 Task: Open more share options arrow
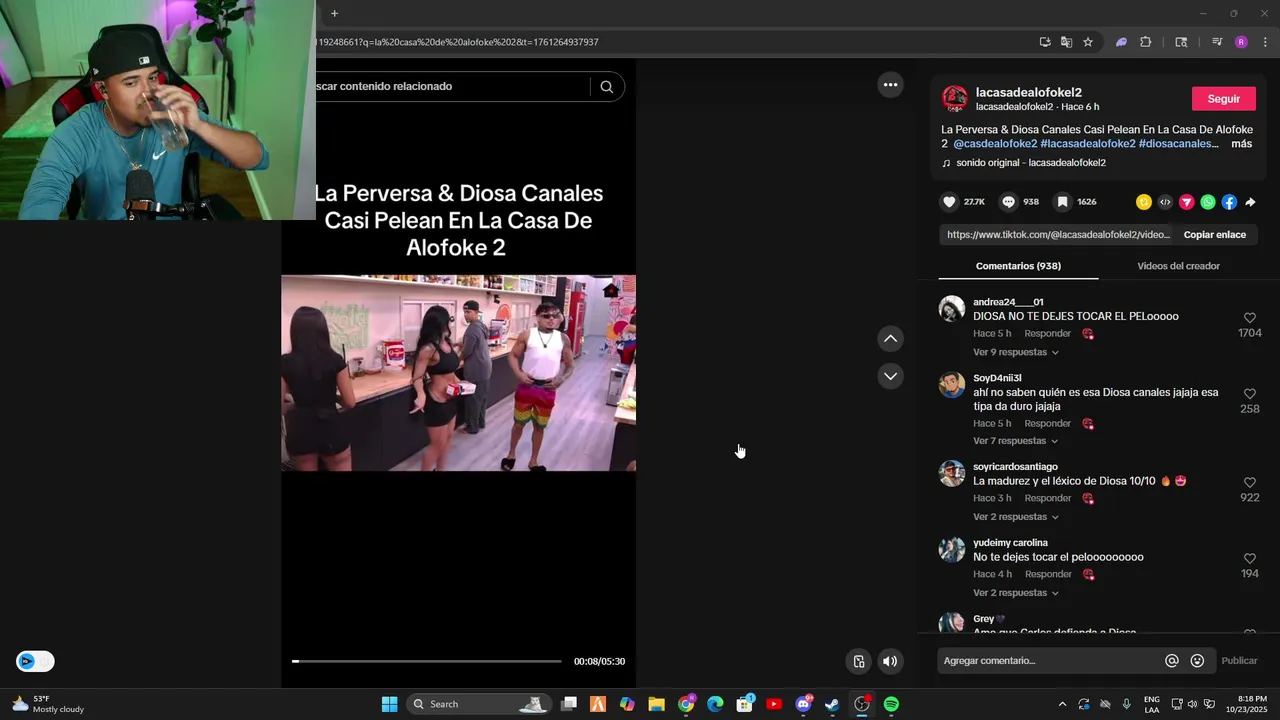point(1250,202)
